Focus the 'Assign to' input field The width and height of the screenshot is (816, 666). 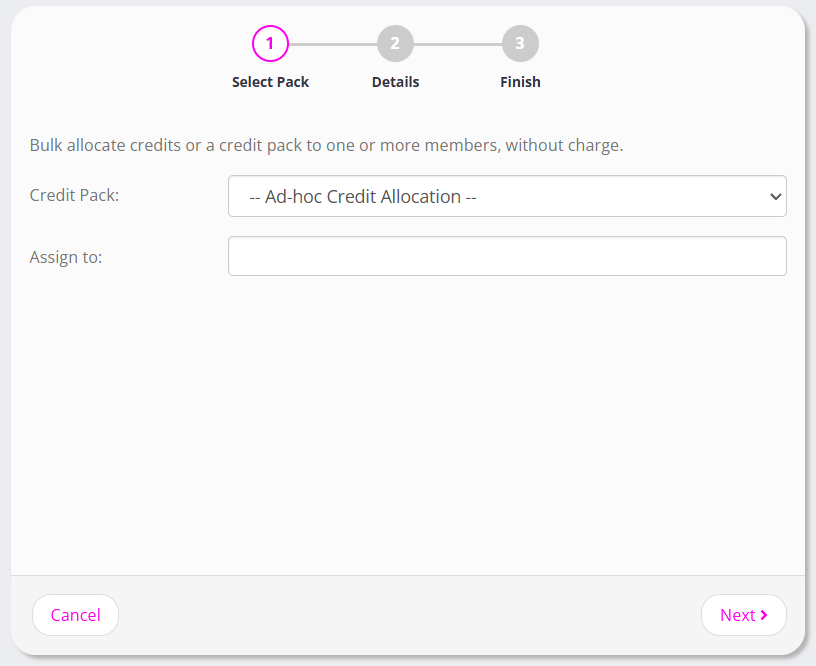[507, 256]
